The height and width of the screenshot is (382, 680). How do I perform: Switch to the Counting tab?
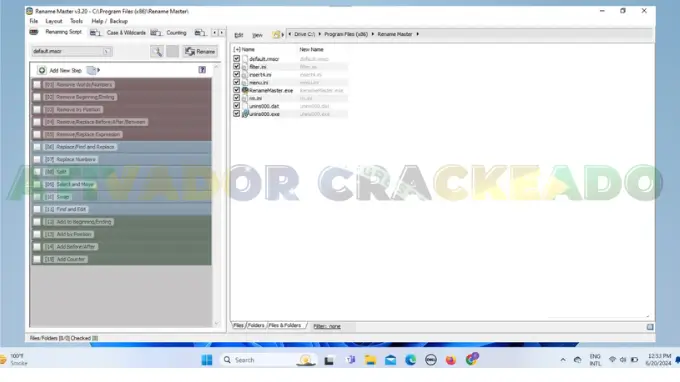[176, 33]
